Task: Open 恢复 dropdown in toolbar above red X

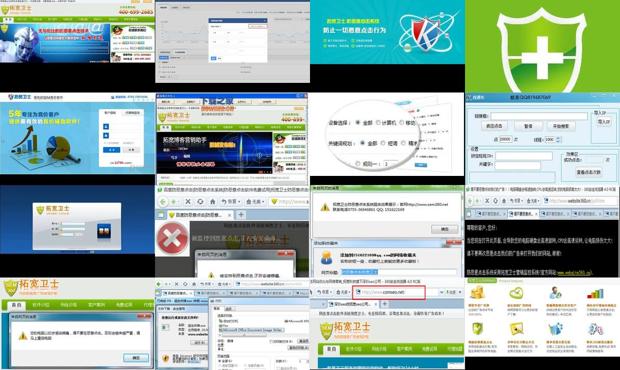Action: (x=231, y=202)
